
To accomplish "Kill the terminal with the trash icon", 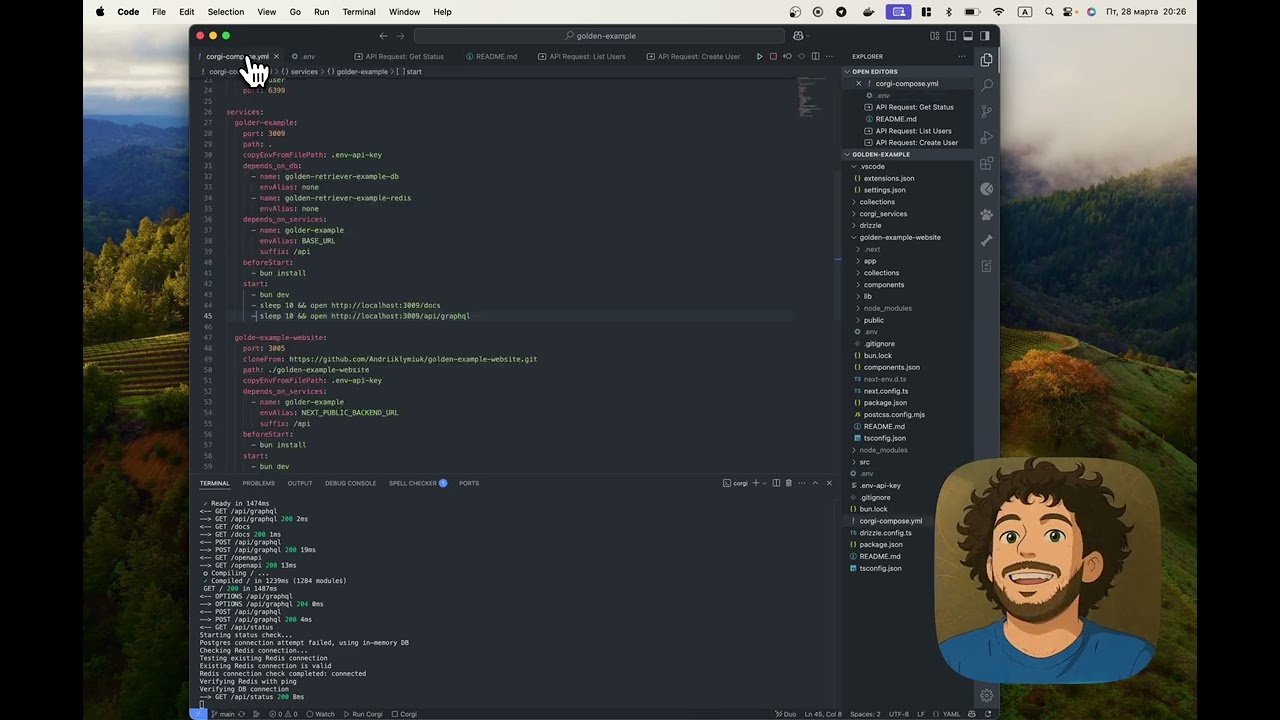I will [789, 483].
